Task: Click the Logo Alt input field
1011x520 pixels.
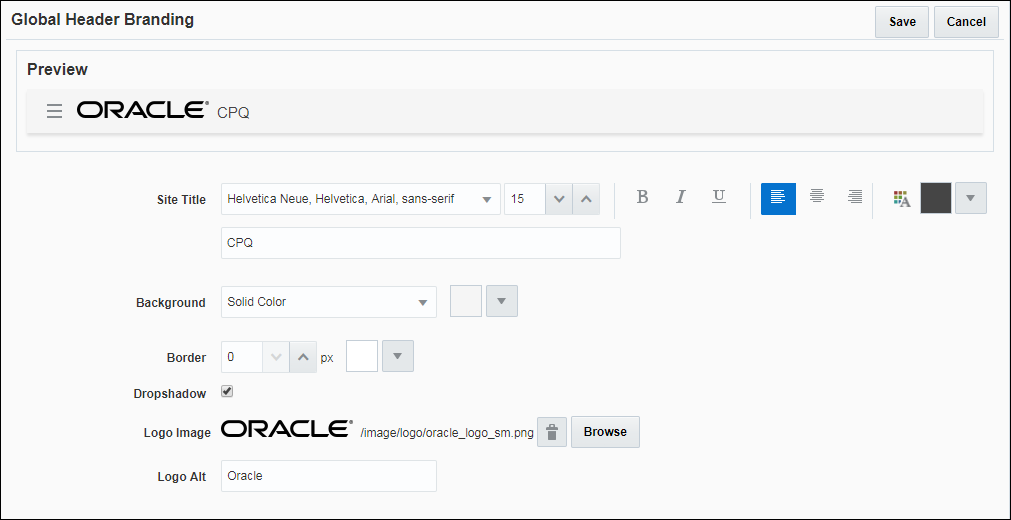Action: pos(329,476)
